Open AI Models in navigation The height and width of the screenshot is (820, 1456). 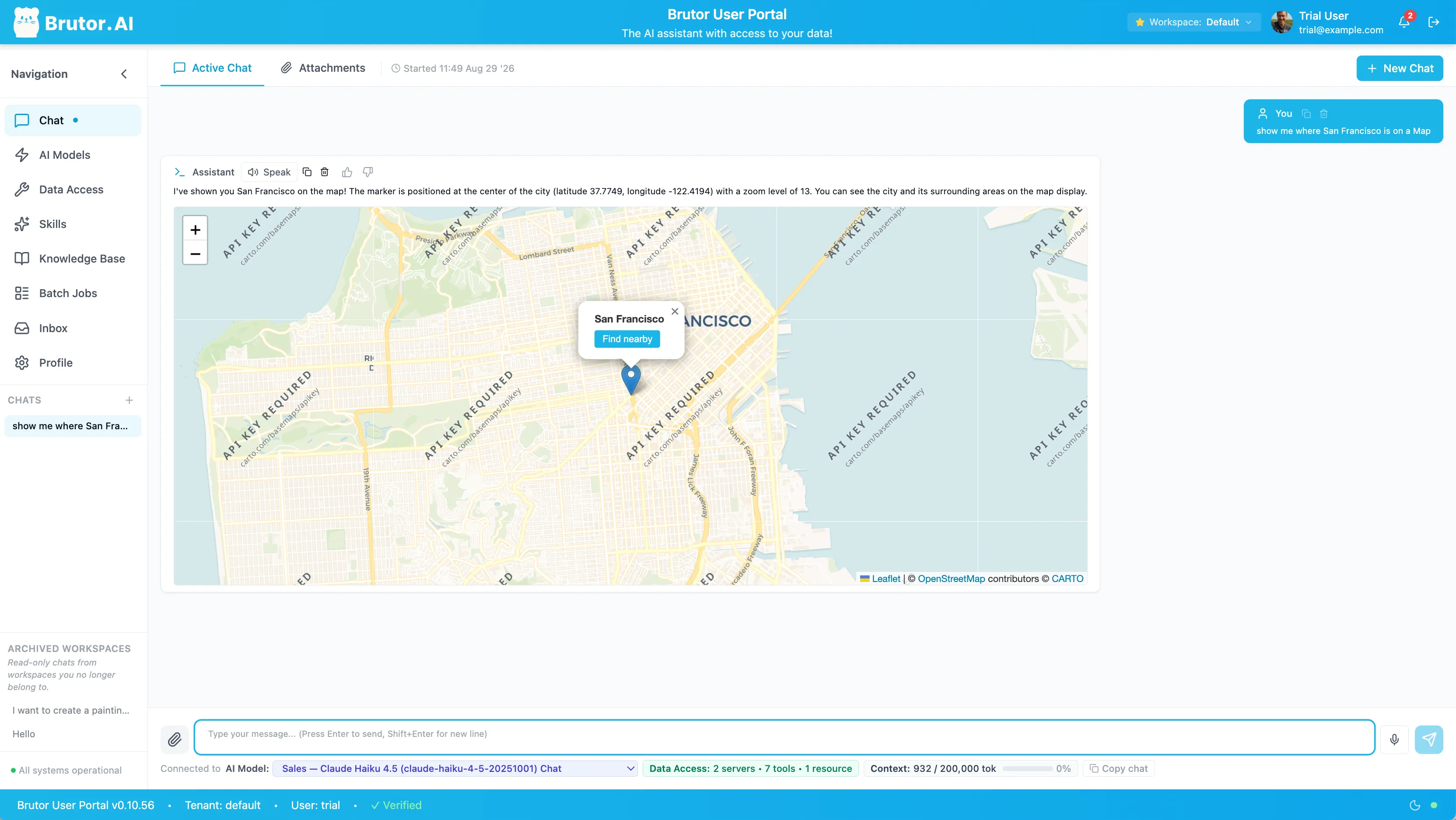(x=72, y=155)
